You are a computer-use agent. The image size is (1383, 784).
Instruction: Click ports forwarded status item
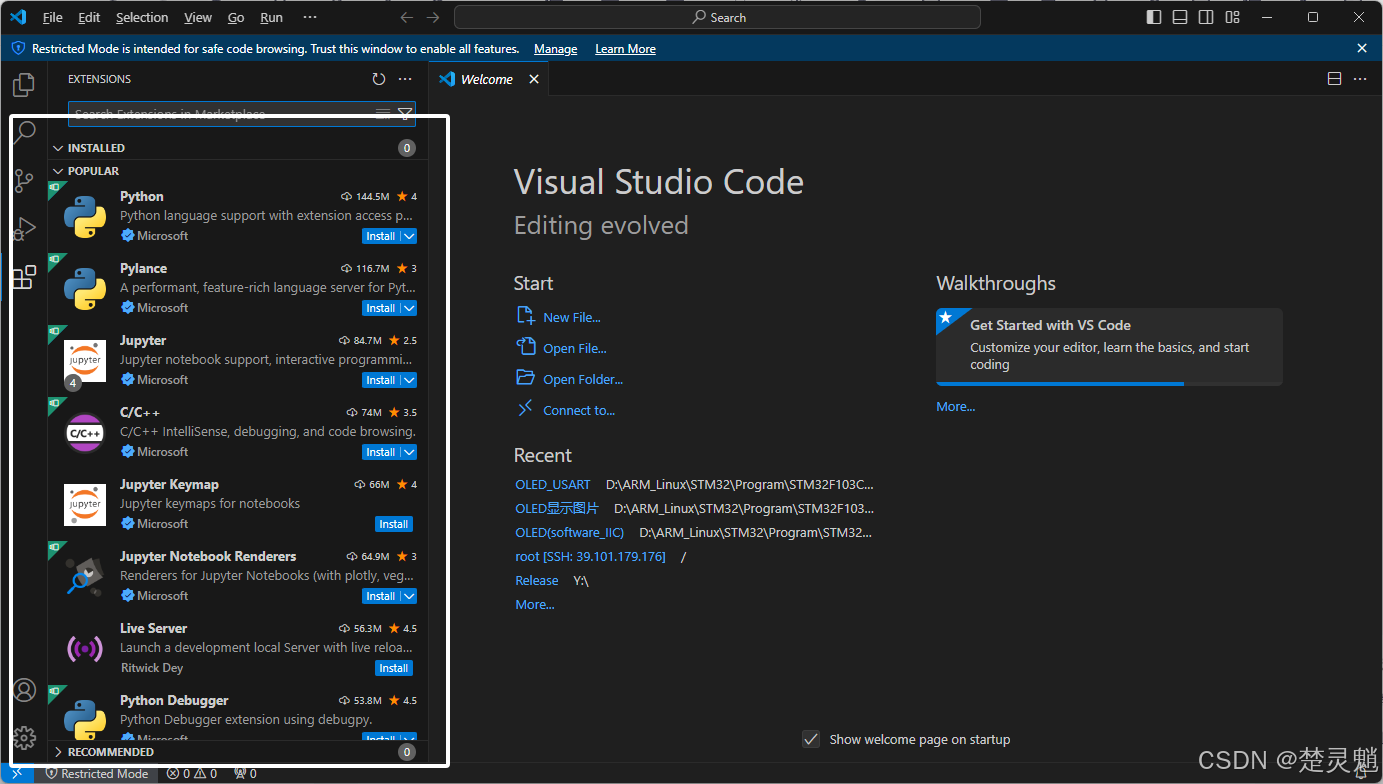pyautogui.click(x=245, y=773)
